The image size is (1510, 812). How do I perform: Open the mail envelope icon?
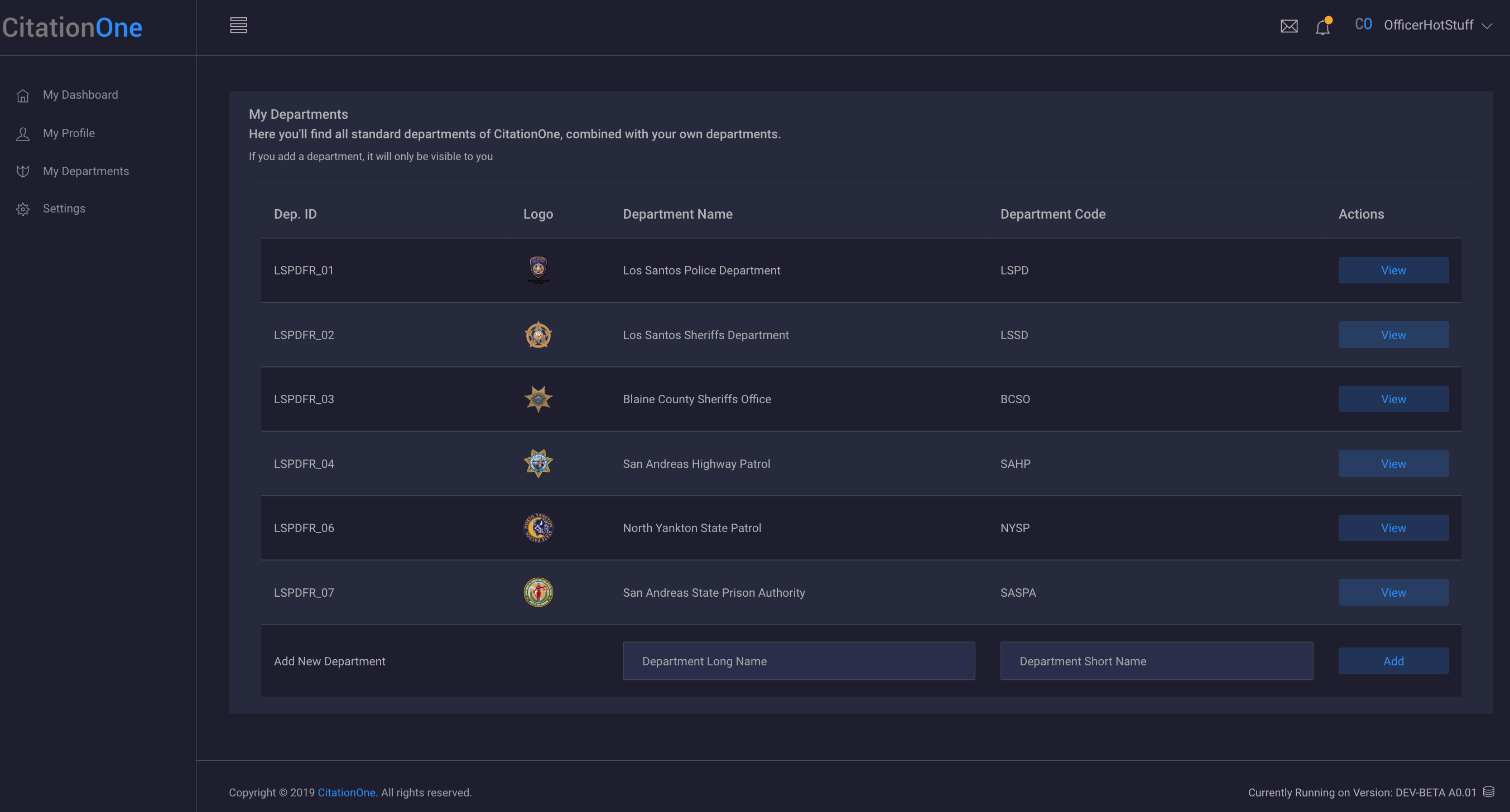(1288, 26)
